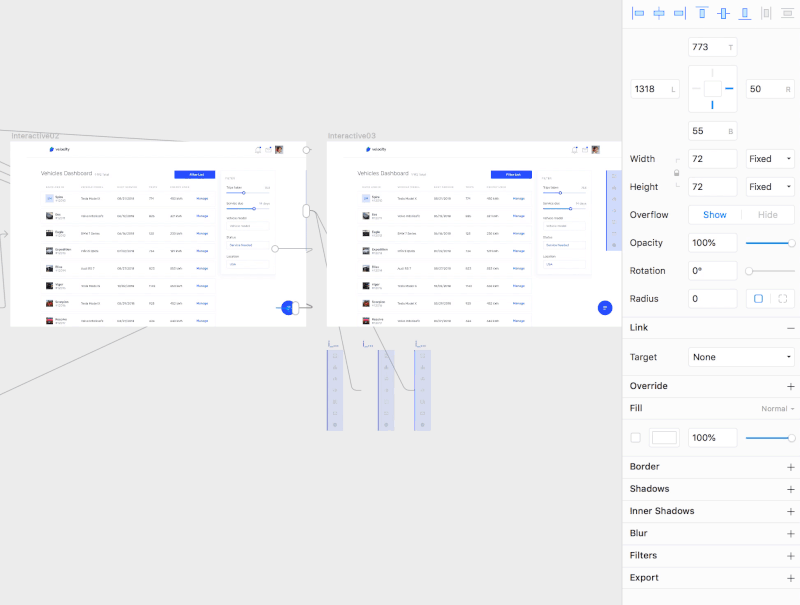
Task: Click Vehicles Dashboard title in Interactive02
Action: (67, 173)
